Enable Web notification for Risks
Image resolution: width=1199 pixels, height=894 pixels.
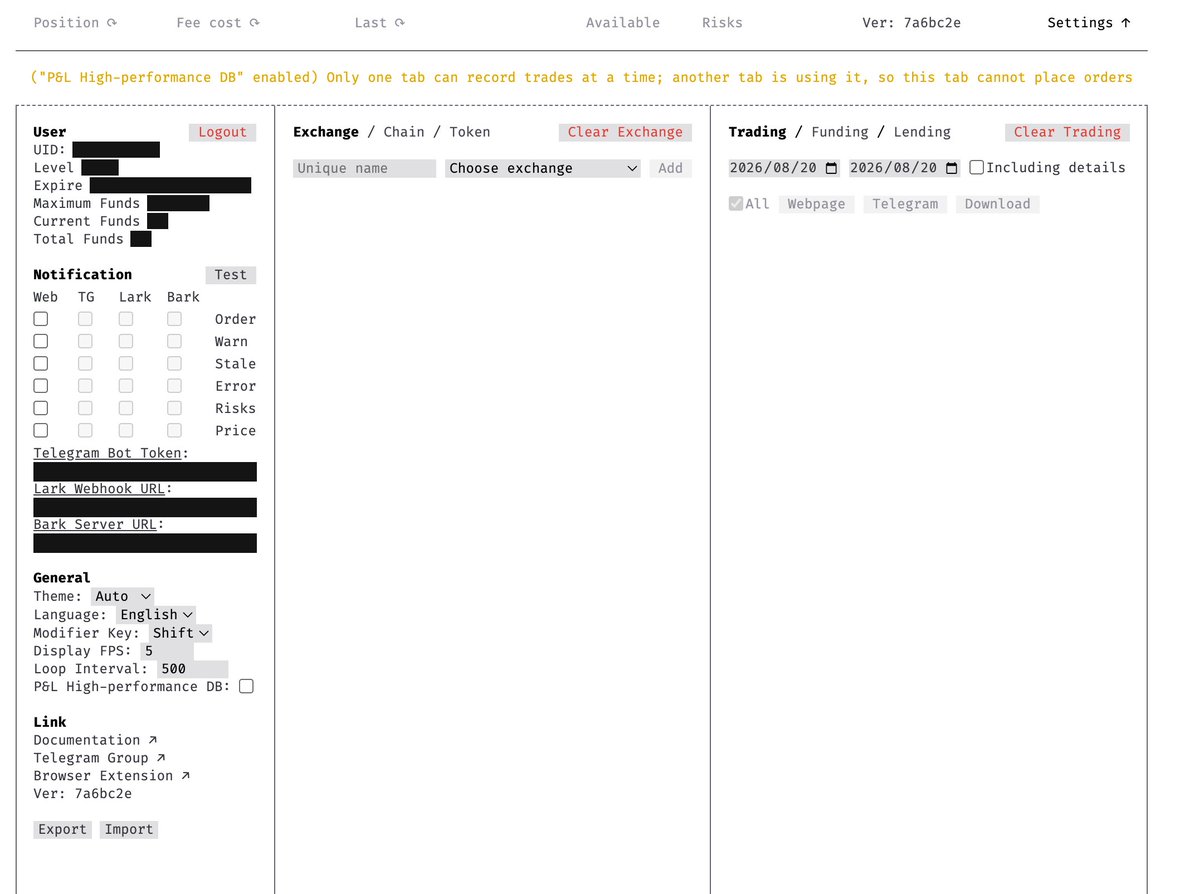41,408
